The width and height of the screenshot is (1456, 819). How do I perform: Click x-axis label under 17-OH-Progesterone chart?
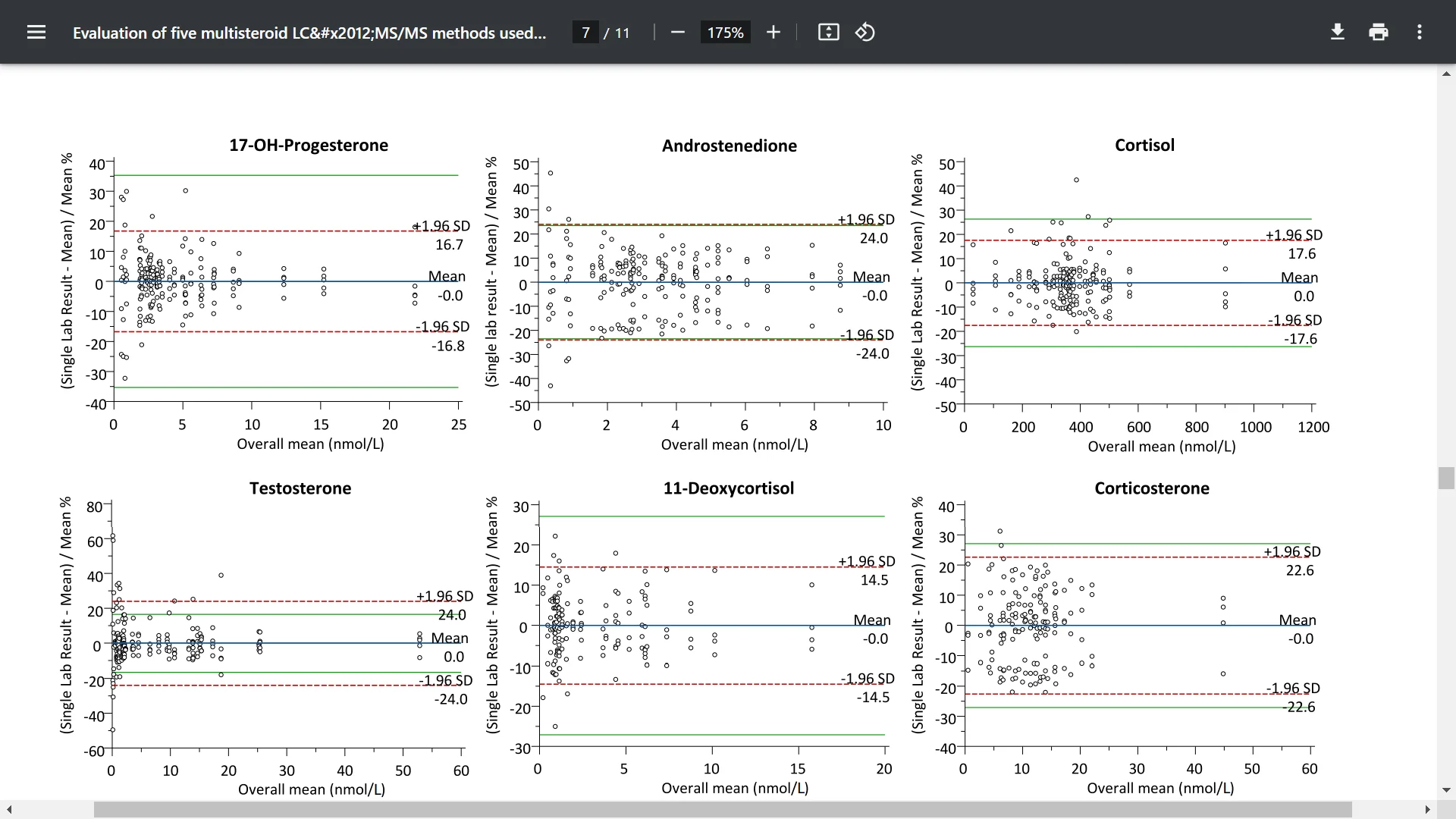pos(310,444)
